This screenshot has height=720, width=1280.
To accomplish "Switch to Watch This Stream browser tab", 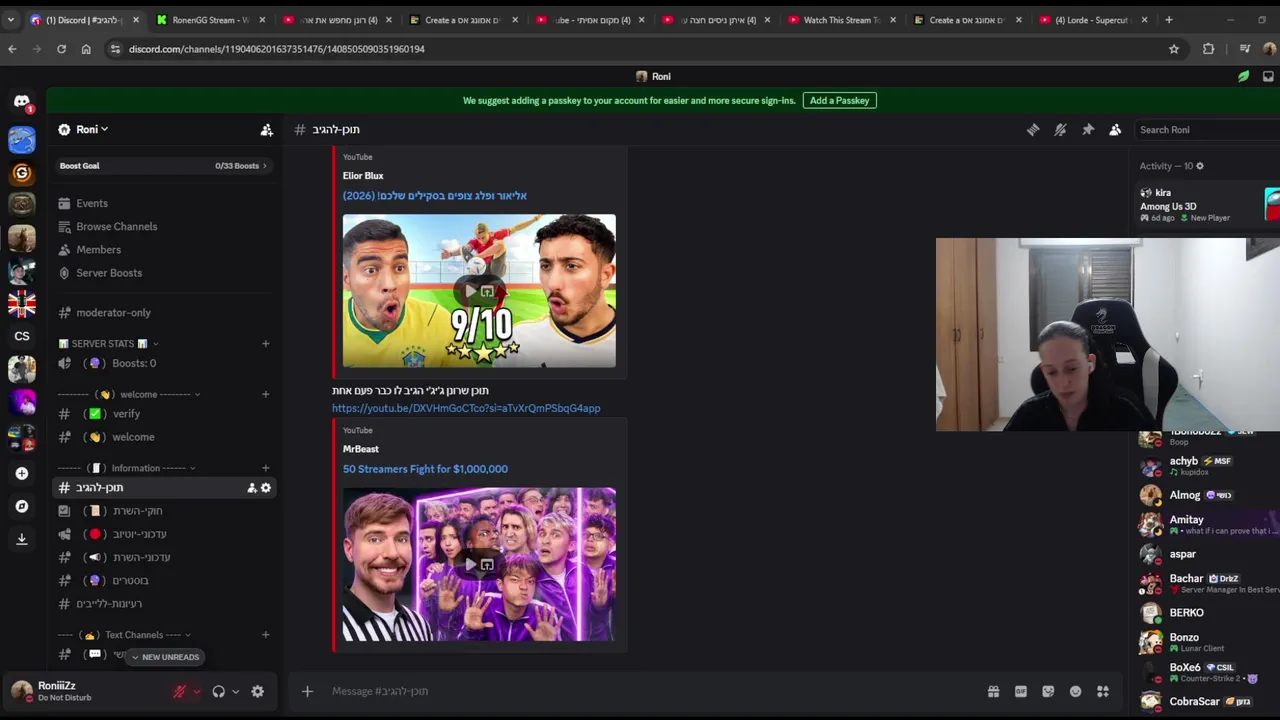I will coord(840,20).
